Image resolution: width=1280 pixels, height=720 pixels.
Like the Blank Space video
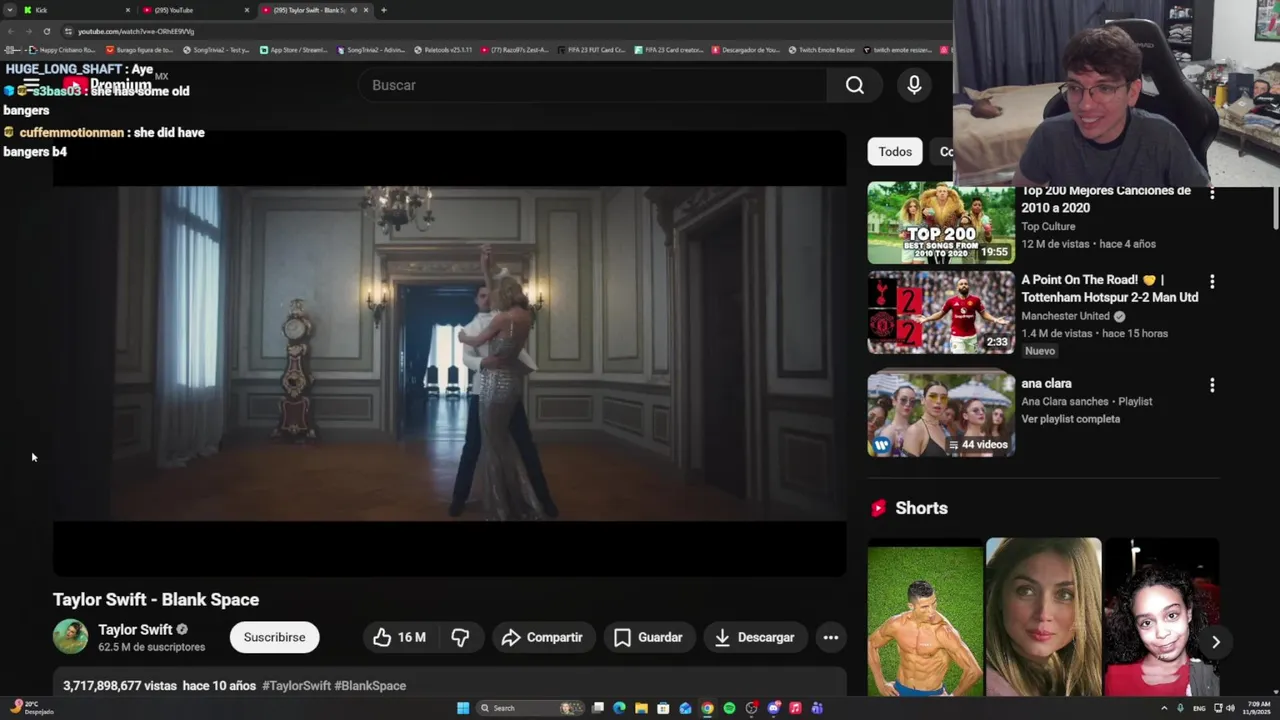point(399,637)
